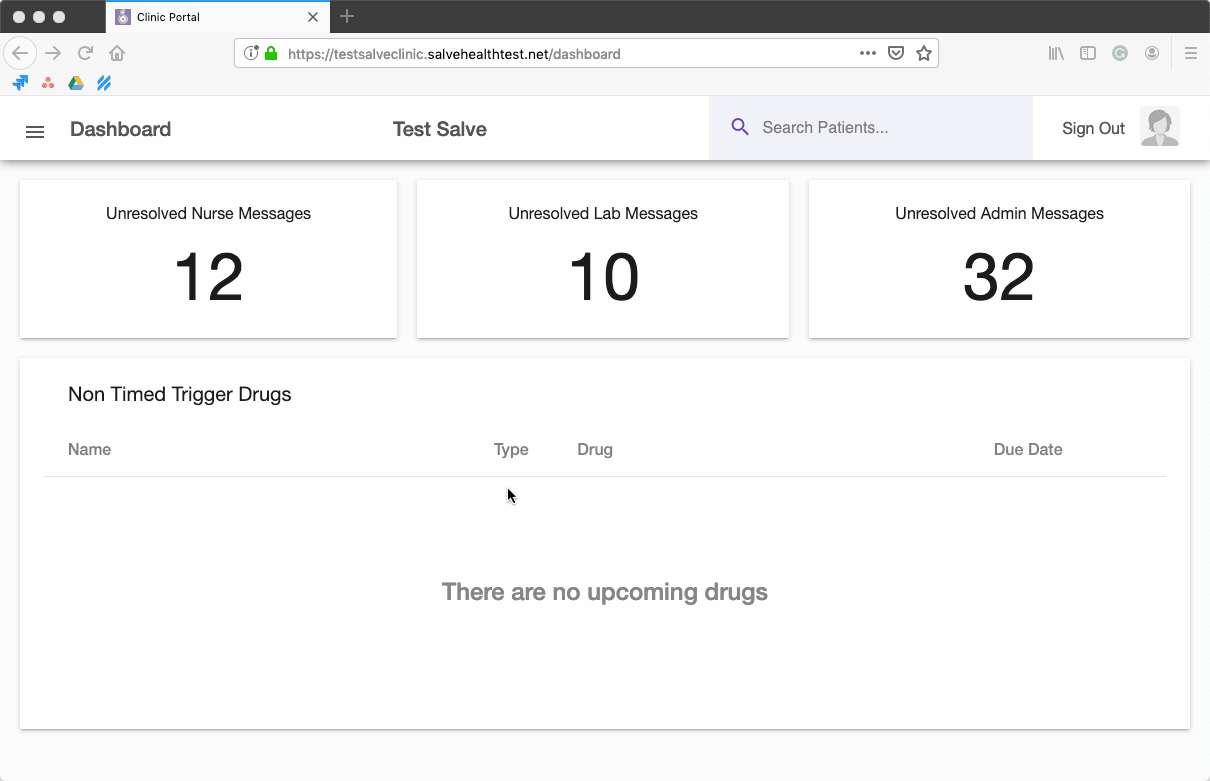Save page to Pocket icon
The height and width of the screenshot is (781, 1210).
pyautogui.click(x=896, y=53)
